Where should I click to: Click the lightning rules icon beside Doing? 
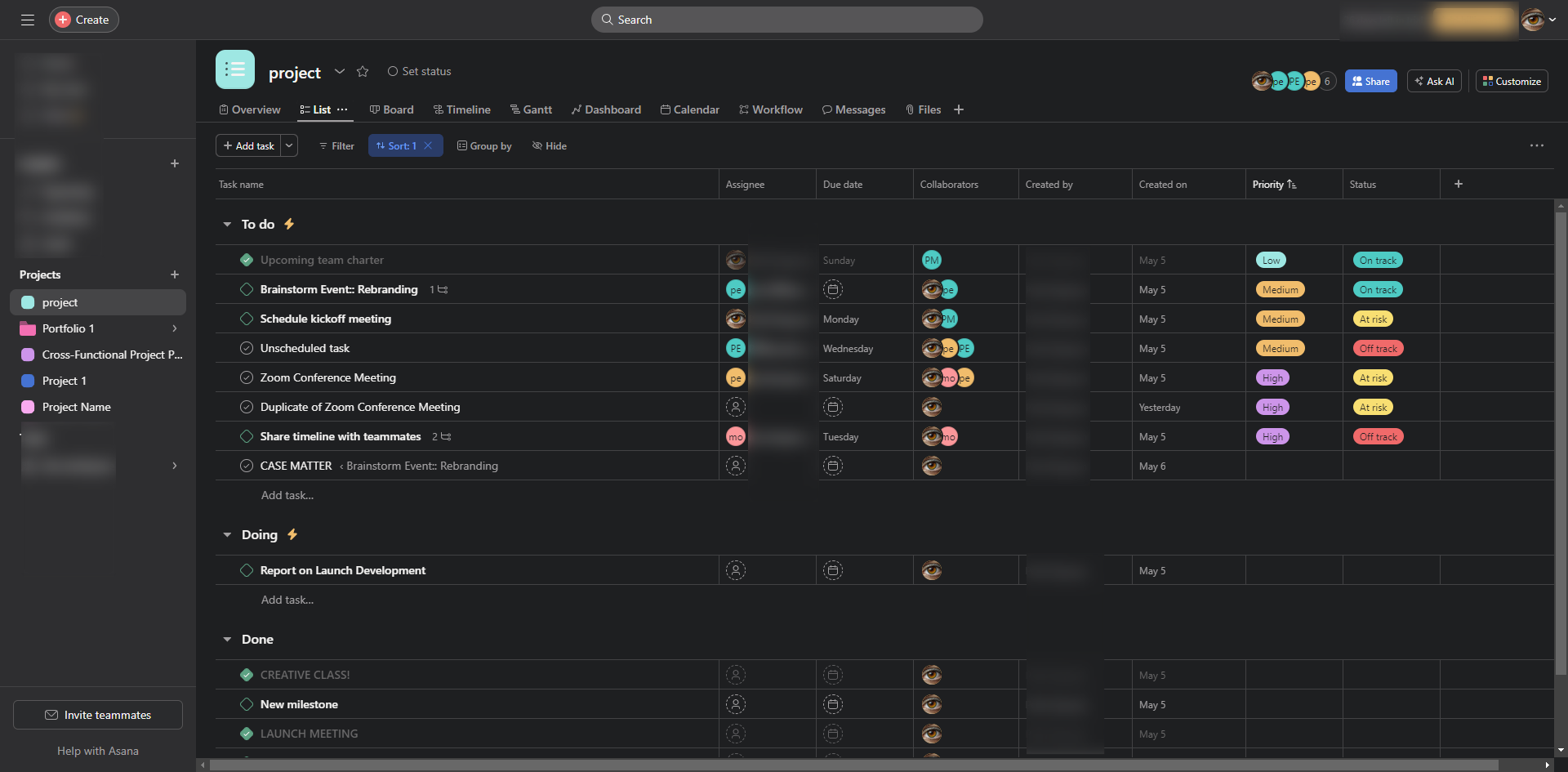292,534
